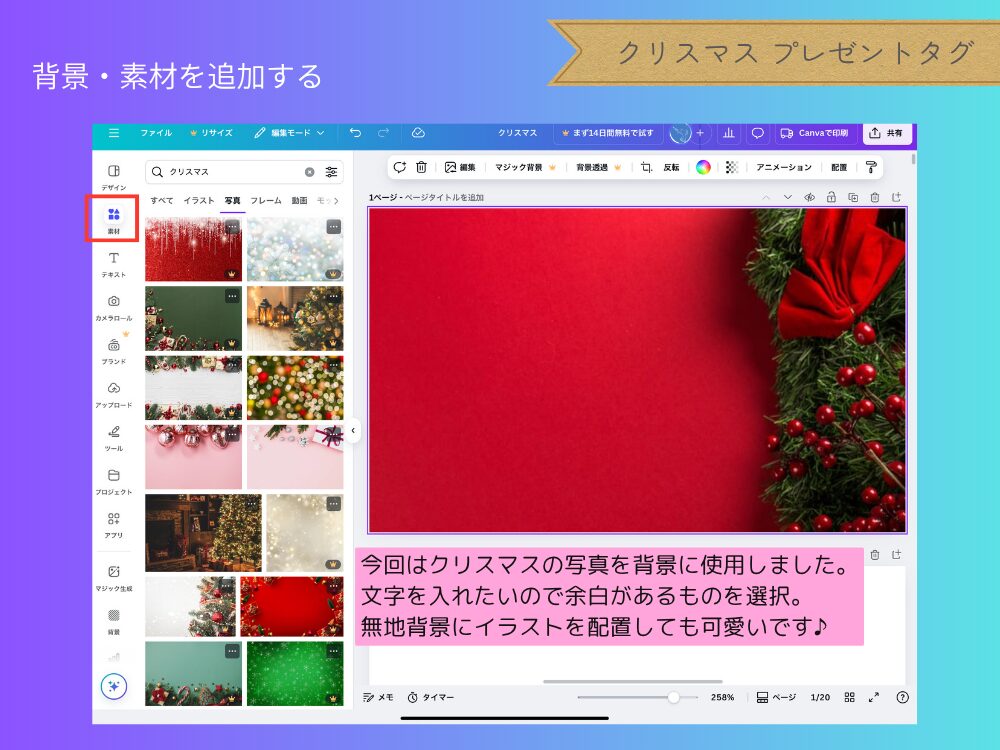Toggle the transparency (checkerboard) control
Screen dimensions: 1000x750
tap(733, 167)
